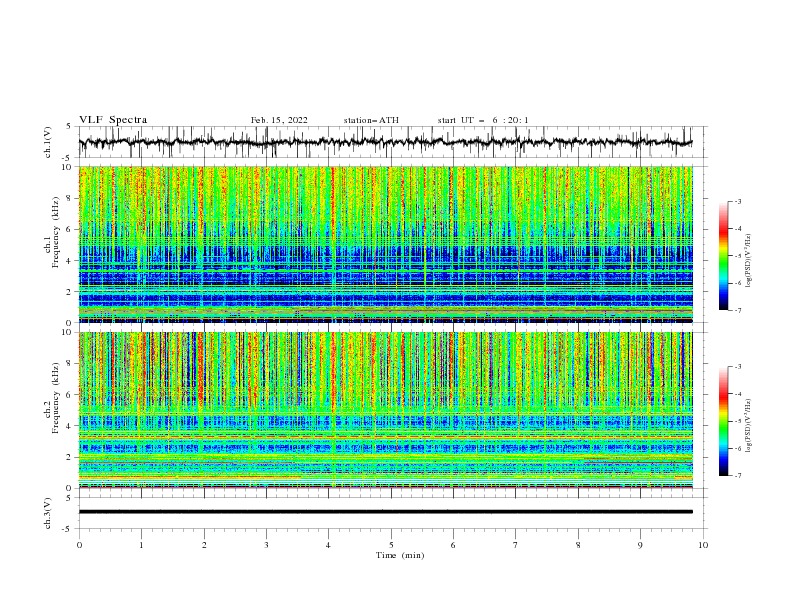Image resolution: width=792 pixels, height=612 pixels.
Task: Click time axis tick label "1"
Action: pyautogui.click(x=141, y=545)
